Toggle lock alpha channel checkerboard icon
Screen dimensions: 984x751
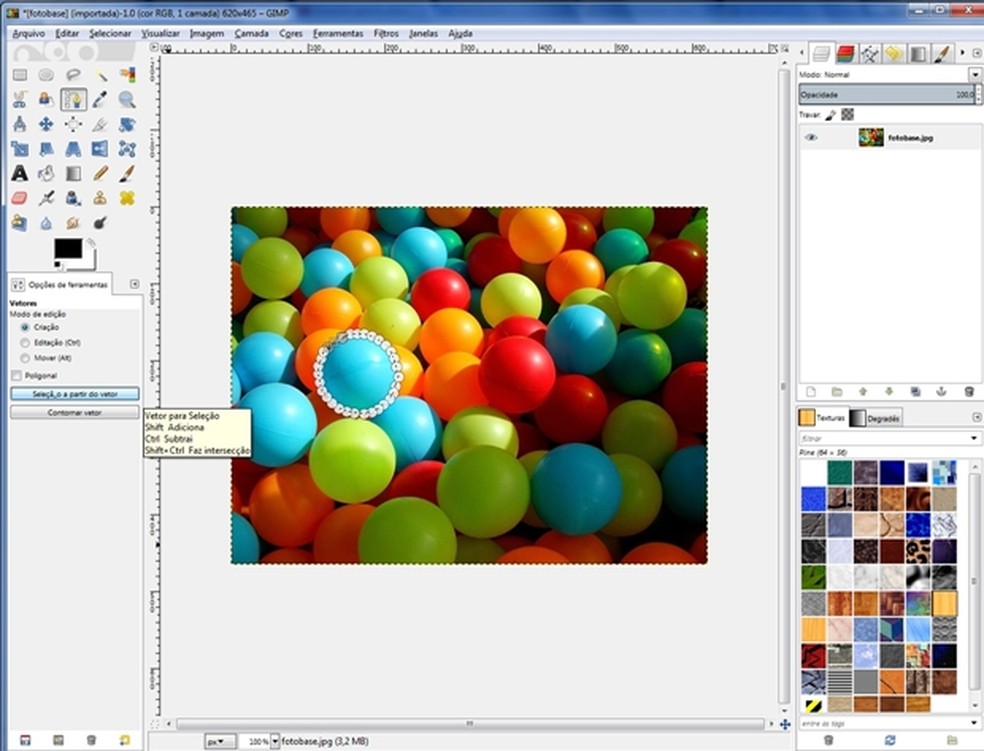pyautogui.click(x=848, y=114)
